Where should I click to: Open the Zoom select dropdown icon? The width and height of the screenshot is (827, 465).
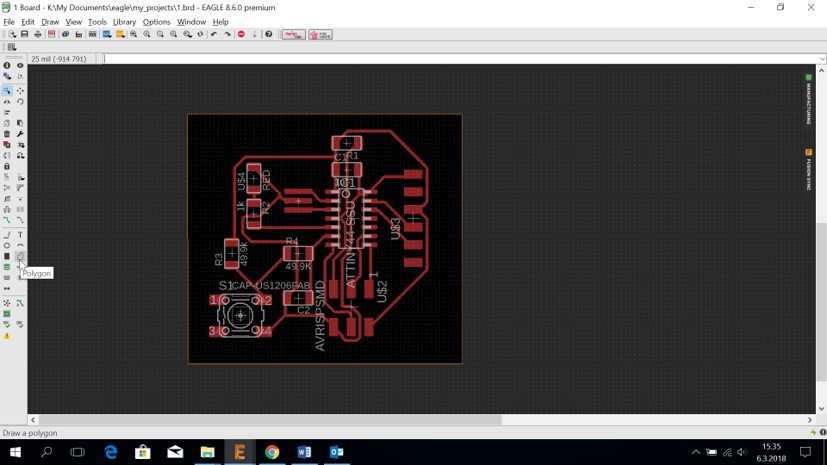click(187, 34)
